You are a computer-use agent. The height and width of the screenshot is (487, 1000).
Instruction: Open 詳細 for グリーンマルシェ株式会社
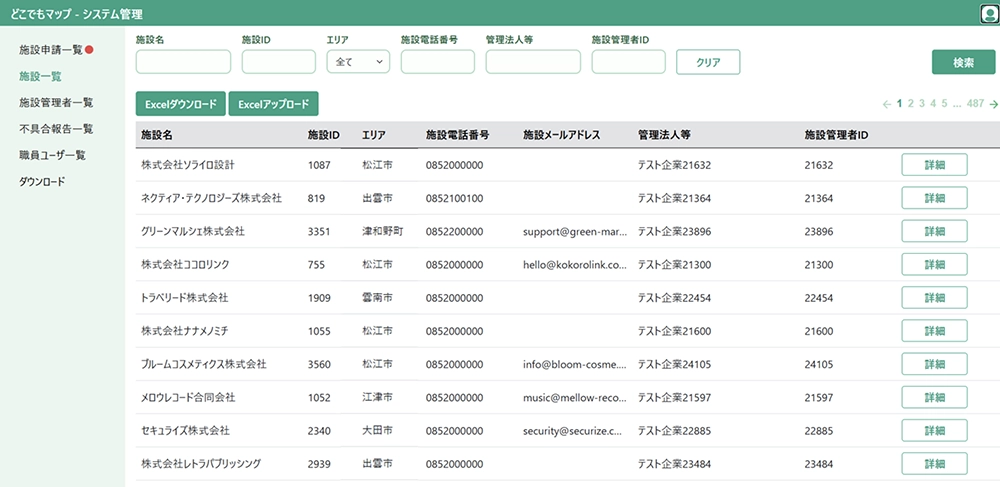934,231
